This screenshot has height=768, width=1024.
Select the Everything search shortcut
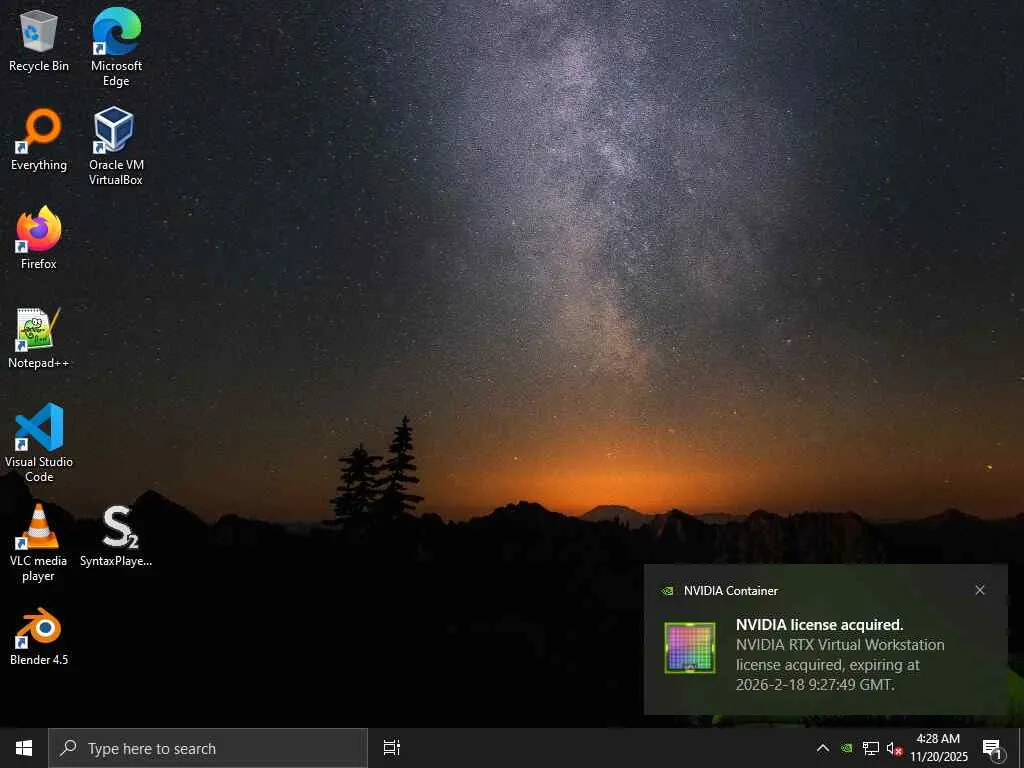pyautogui.click(x=39, y=140)
